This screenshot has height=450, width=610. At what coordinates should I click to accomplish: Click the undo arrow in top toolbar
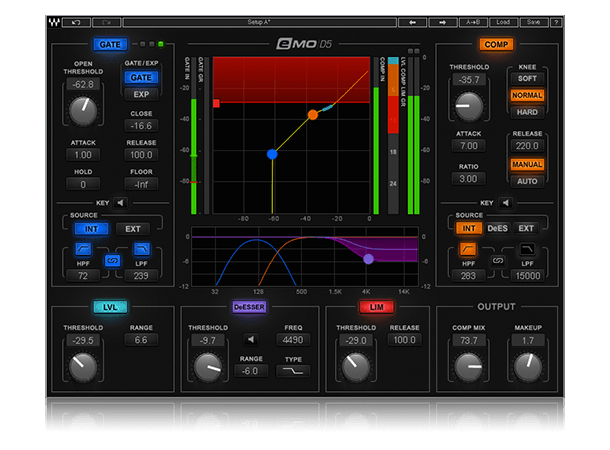point(76,23)
